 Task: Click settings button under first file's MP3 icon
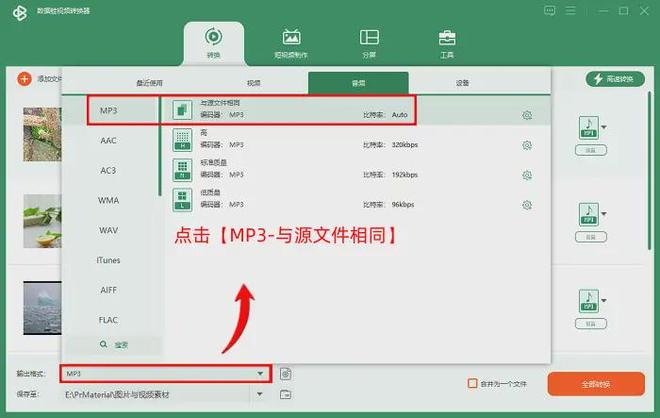click(x=591, y=150)
